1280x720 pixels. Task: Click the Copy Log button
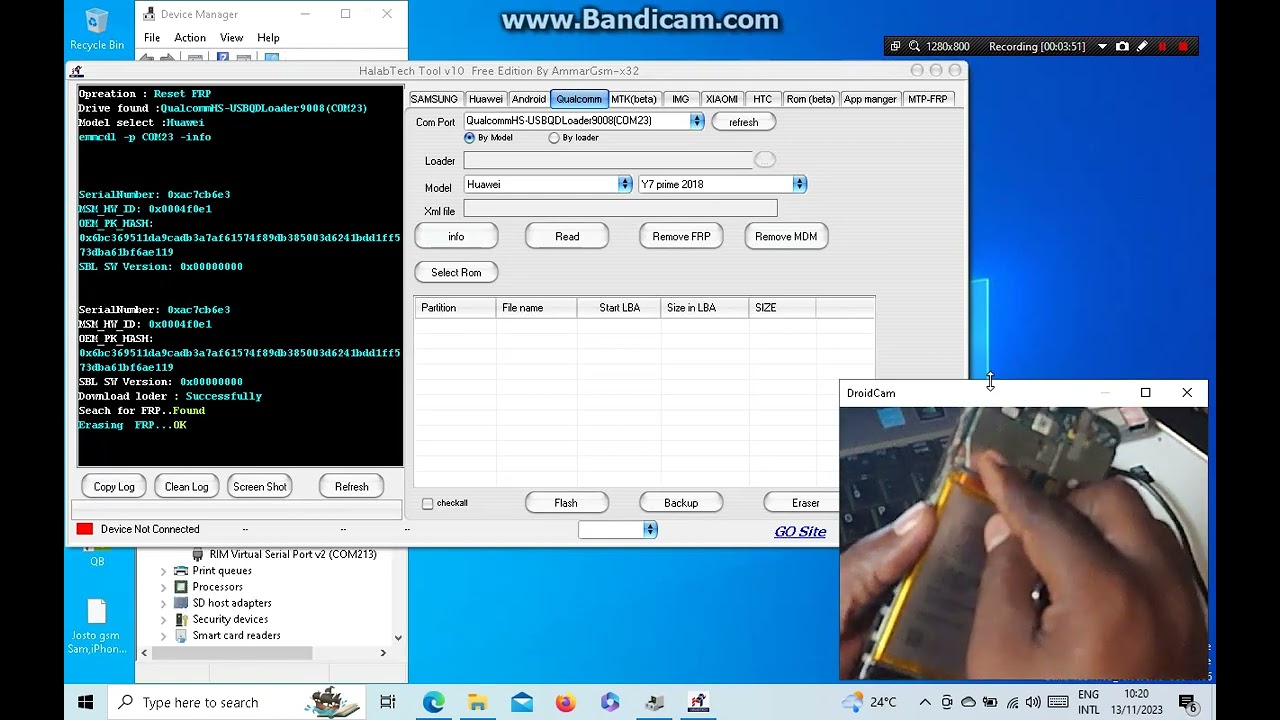pos(114,487)
